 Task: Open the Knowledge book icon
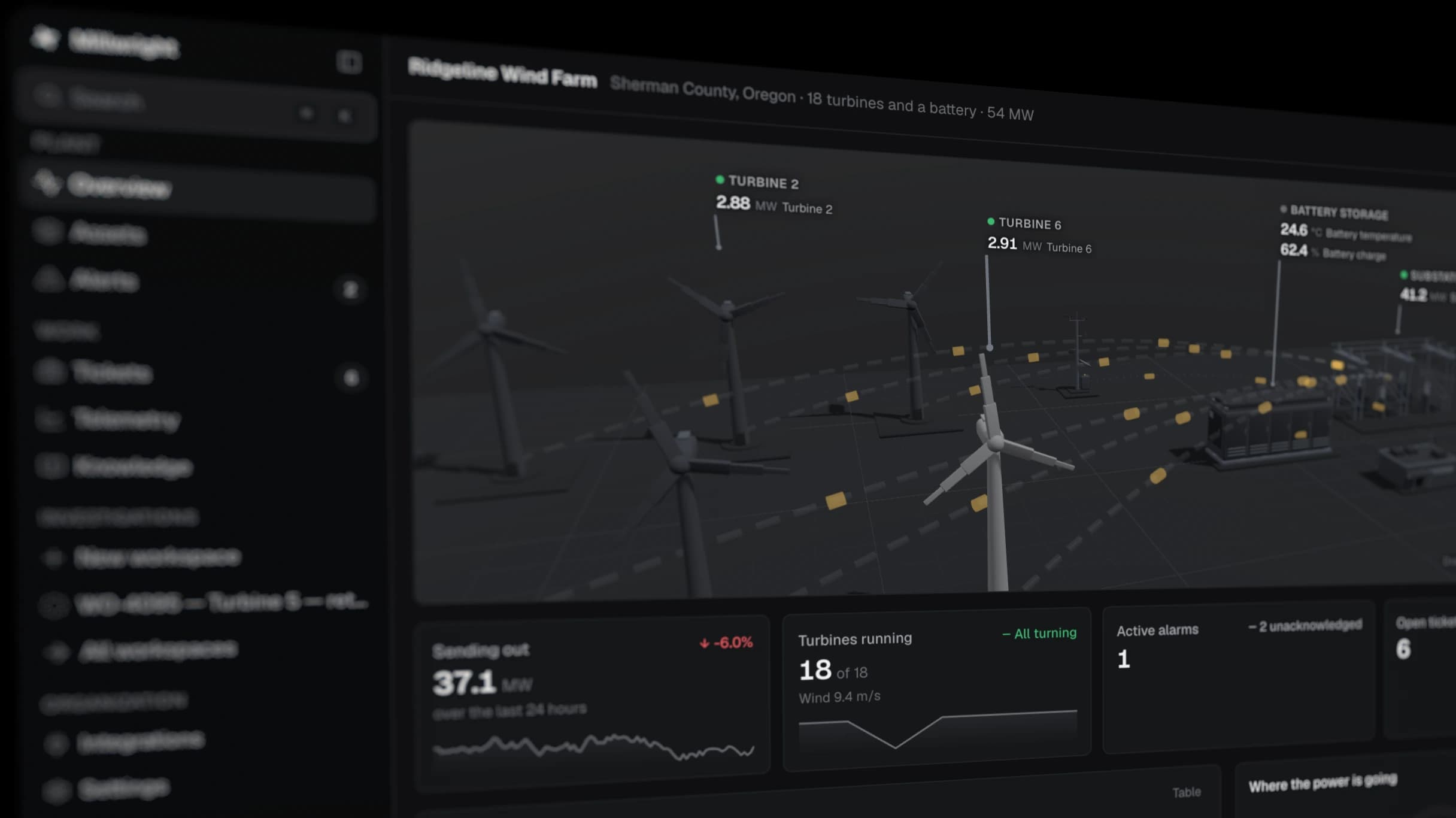[50, 466]
